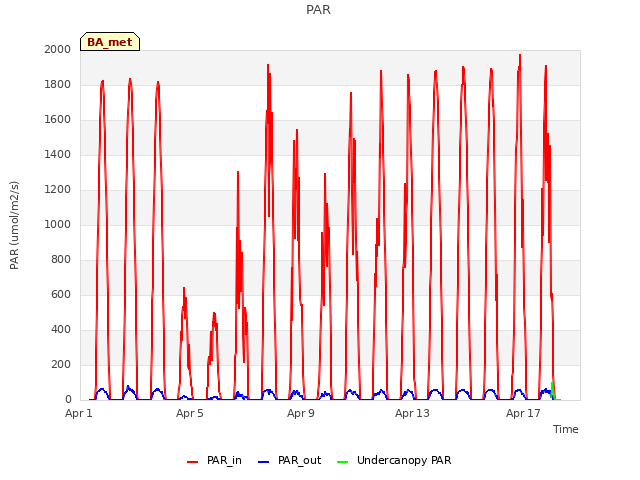Click the PAR chart title

point(318,10)
